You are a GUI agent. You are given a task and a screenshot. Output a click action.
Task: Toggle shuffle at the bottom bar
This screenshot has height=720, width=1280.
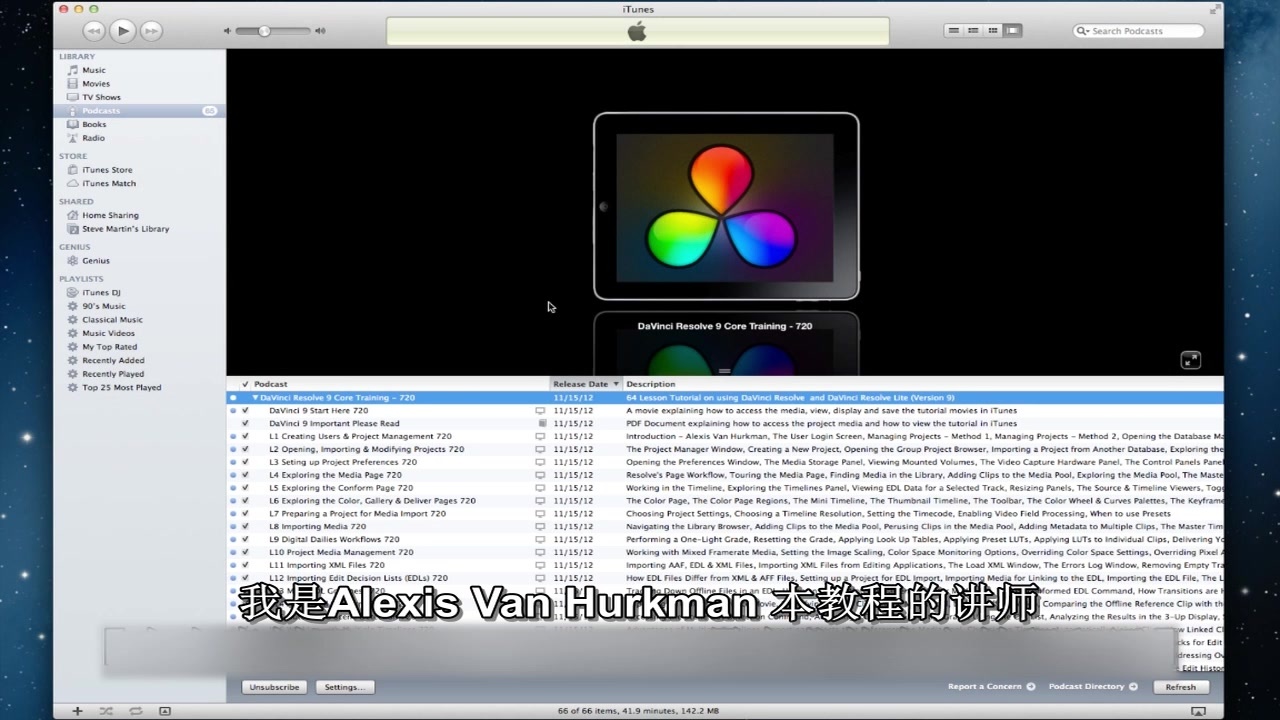click(106, 711)
